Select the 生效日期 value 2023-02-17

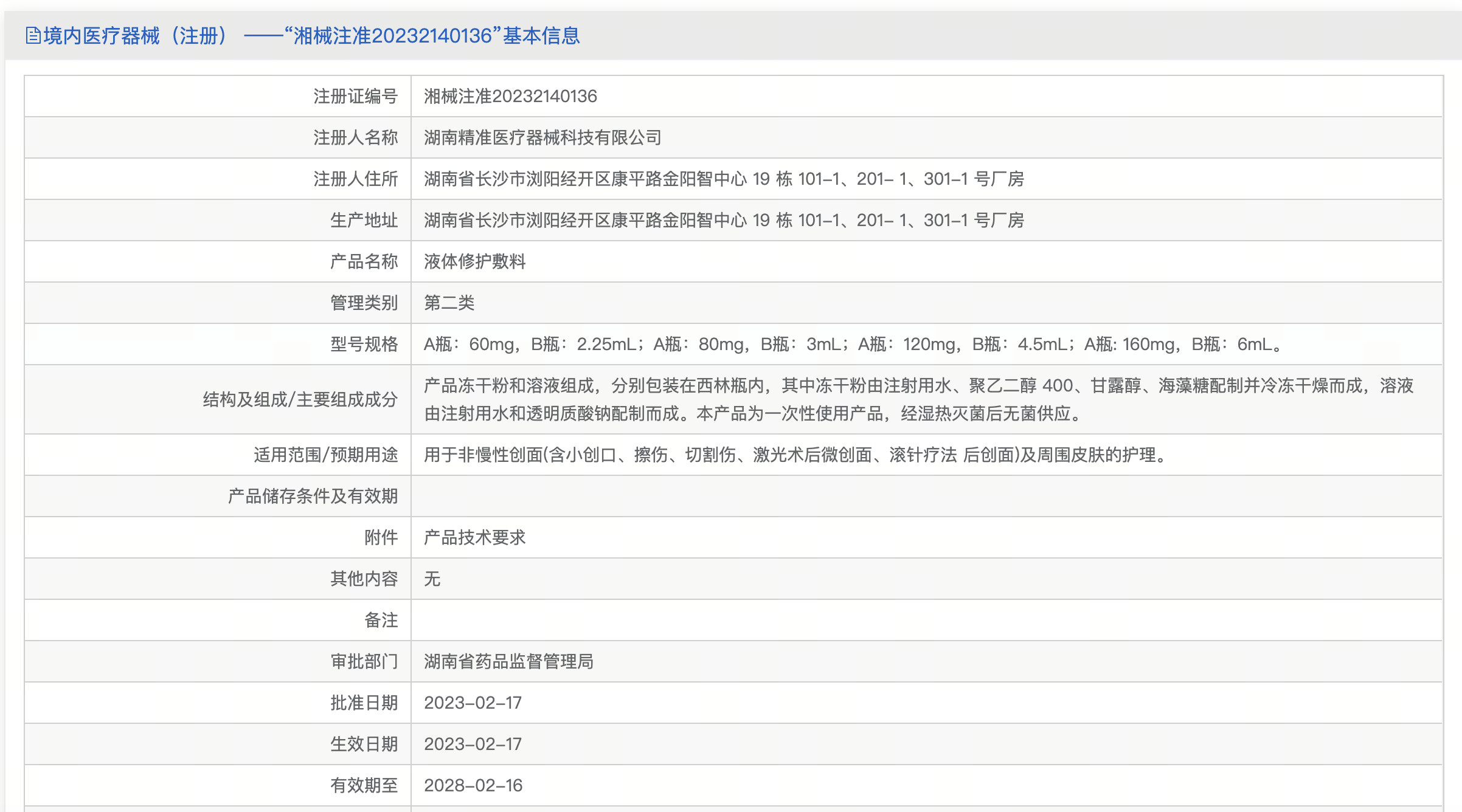coord(473,744)
